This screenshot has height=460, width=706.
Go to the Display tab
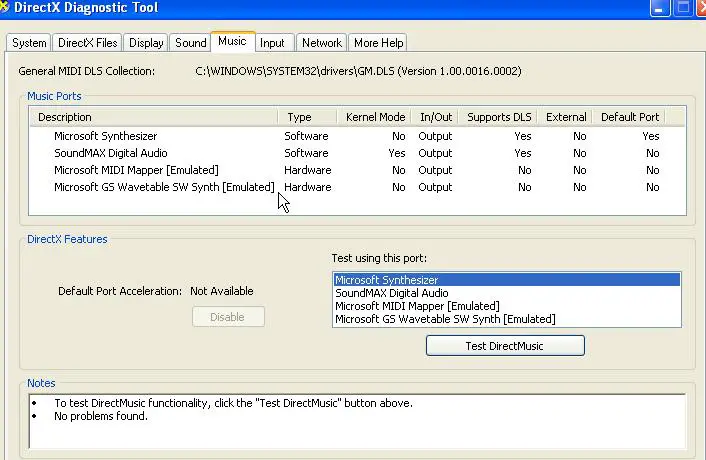146,43
